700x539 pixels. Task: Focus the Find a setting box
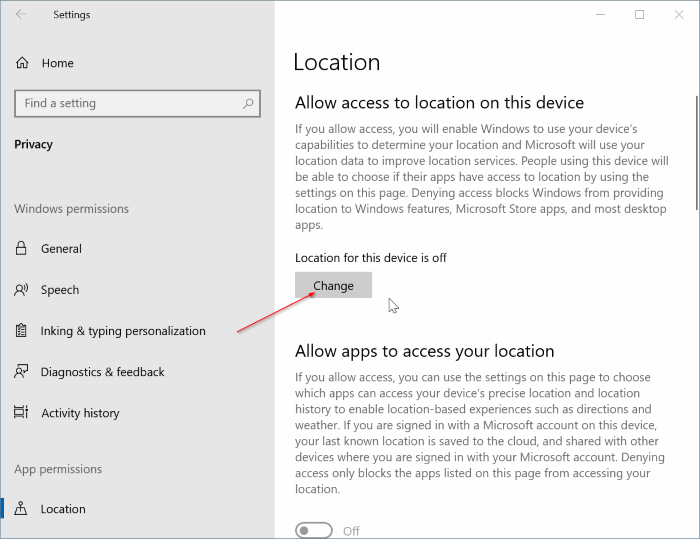click(x=137, y=104)
